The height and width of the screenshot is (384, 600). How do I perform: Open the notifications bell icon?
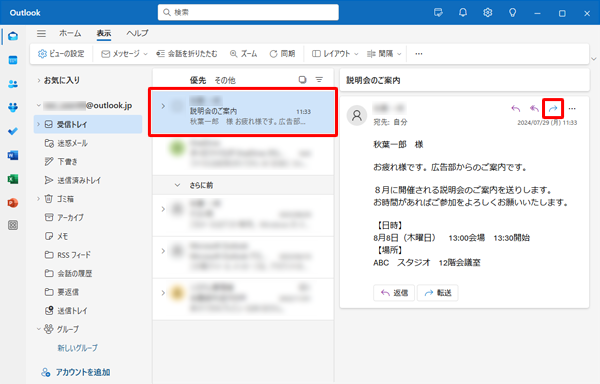463,13
